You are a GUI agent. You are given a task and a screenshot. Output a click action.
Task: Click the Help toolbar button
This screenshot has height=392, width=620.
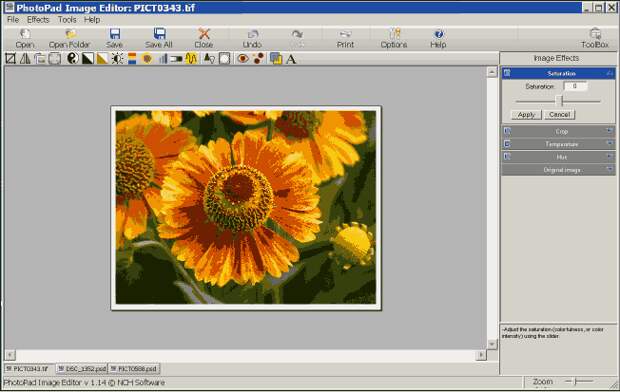click(438, 38)
